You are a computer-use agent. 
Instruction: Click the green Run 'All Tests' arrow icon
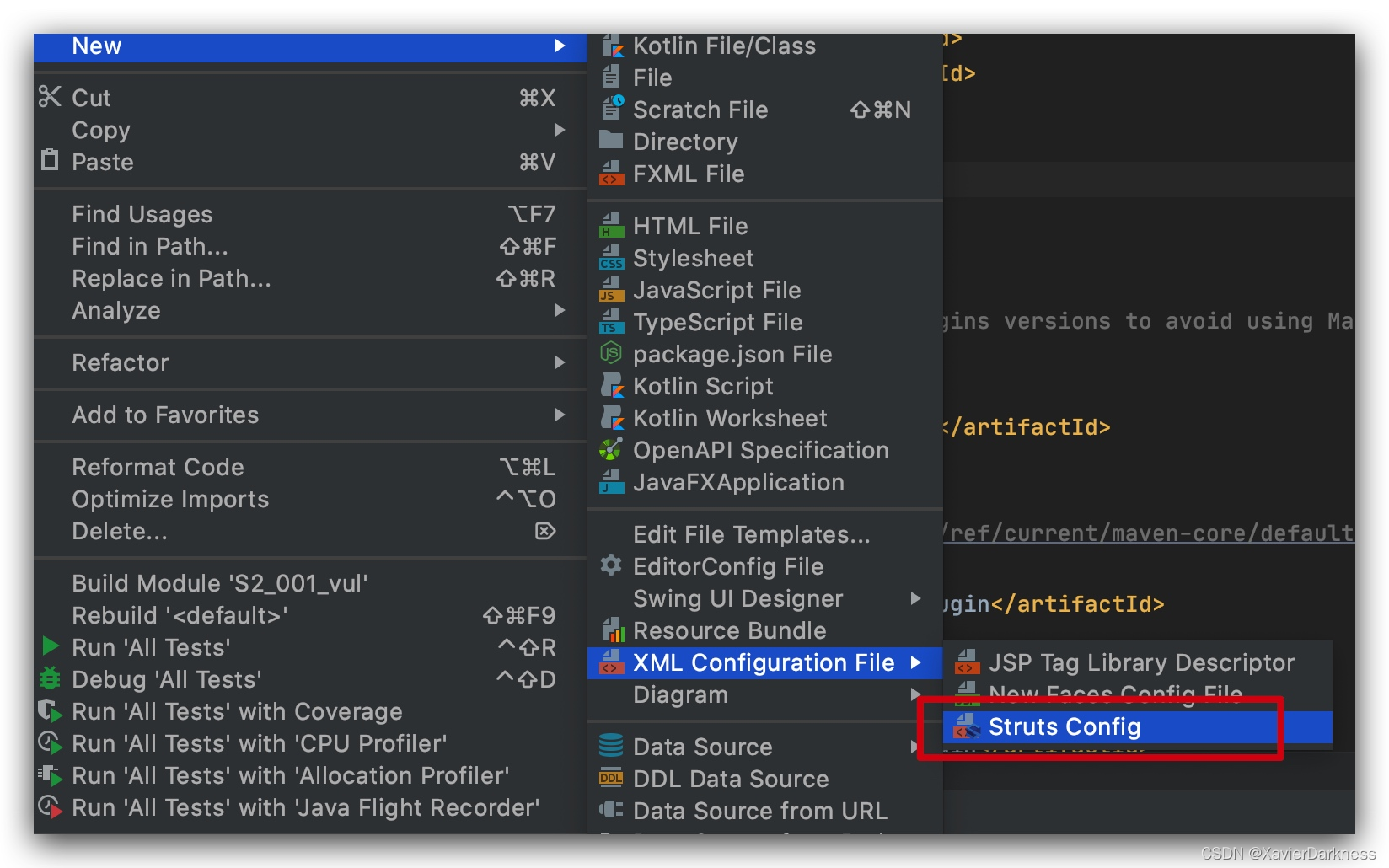tap(51, 646)
